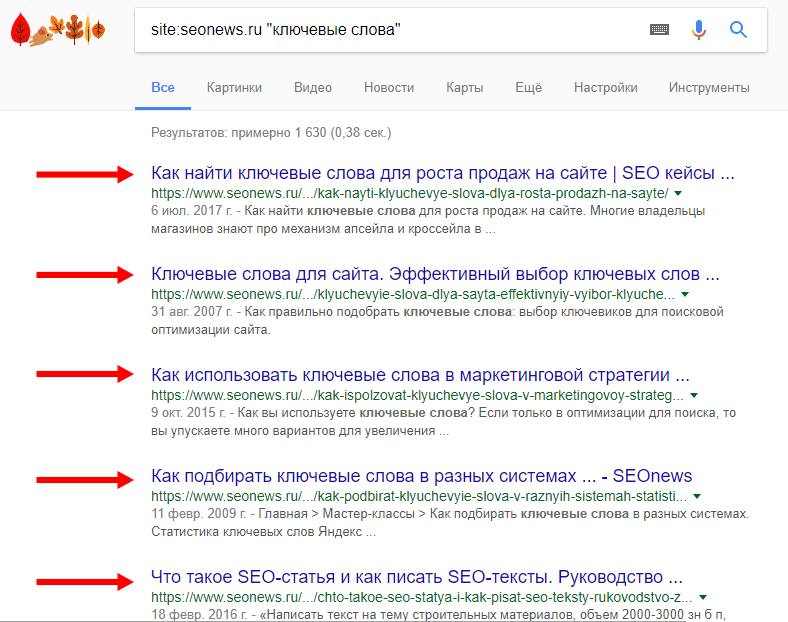Open the autumn leaves Google doodle logo

pos(57,30)
